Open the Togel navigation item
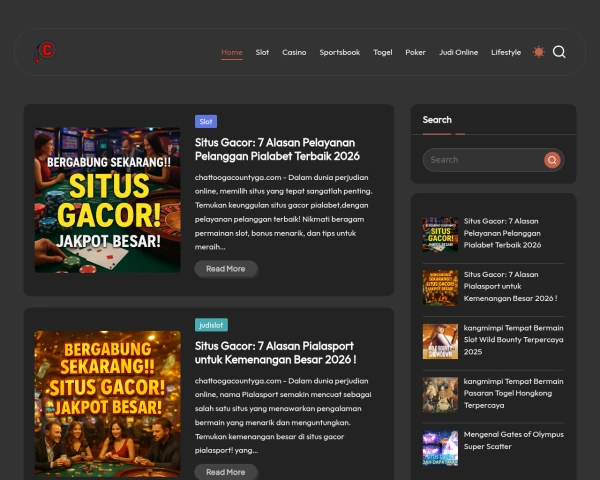 [x=383, y=52]
